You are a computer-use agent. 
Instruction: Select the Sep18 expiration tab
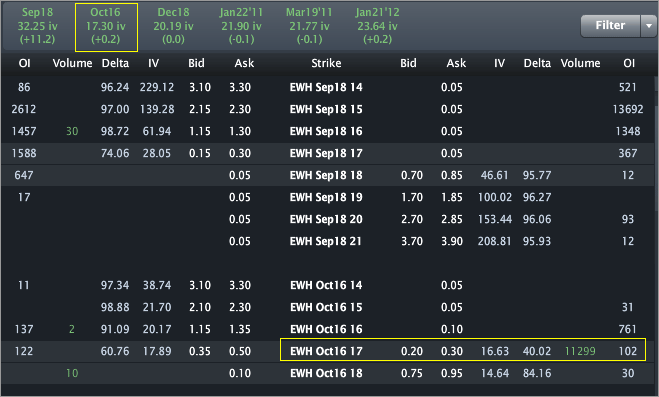(x=37, y=26)
